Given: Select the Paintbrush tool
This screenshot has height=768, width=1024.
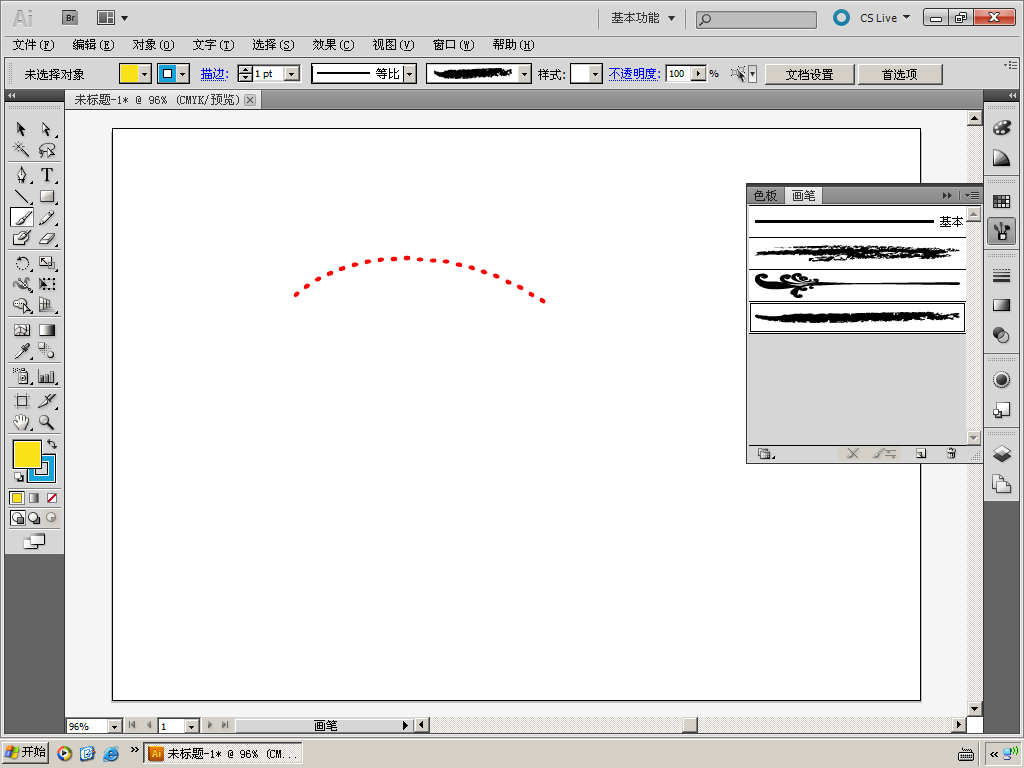Looking at the screenshot, I should 21,217.
